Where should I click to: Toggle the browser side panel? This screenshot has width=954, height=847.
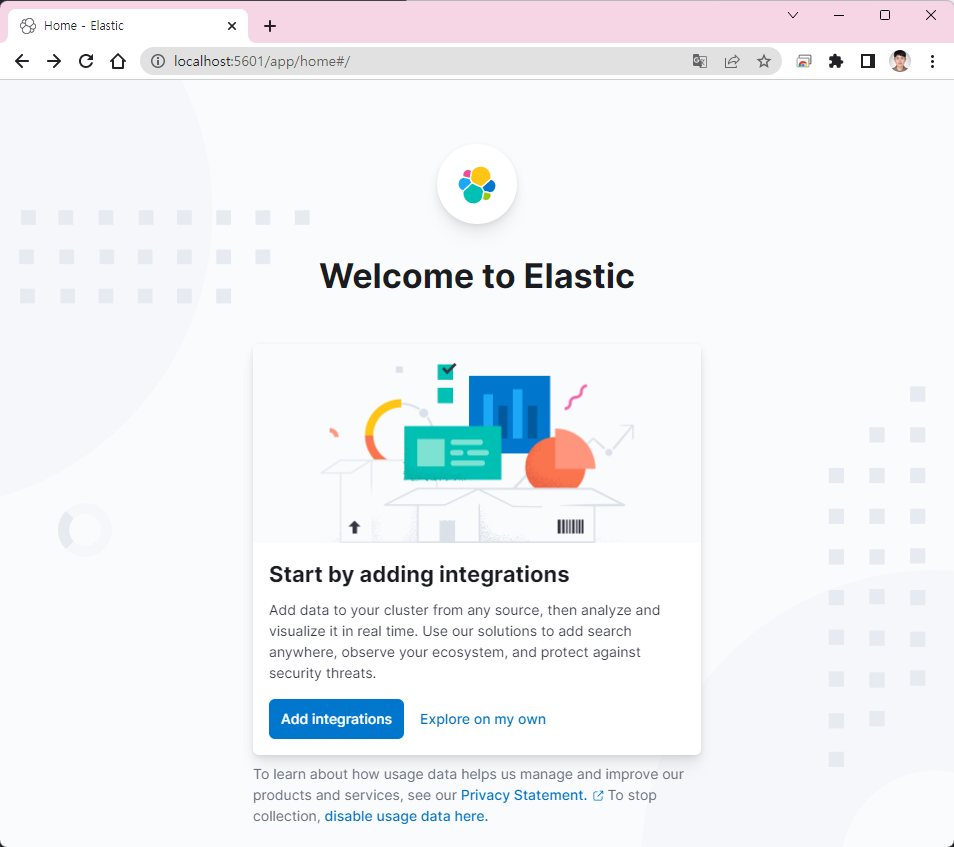tap(868, 61)
